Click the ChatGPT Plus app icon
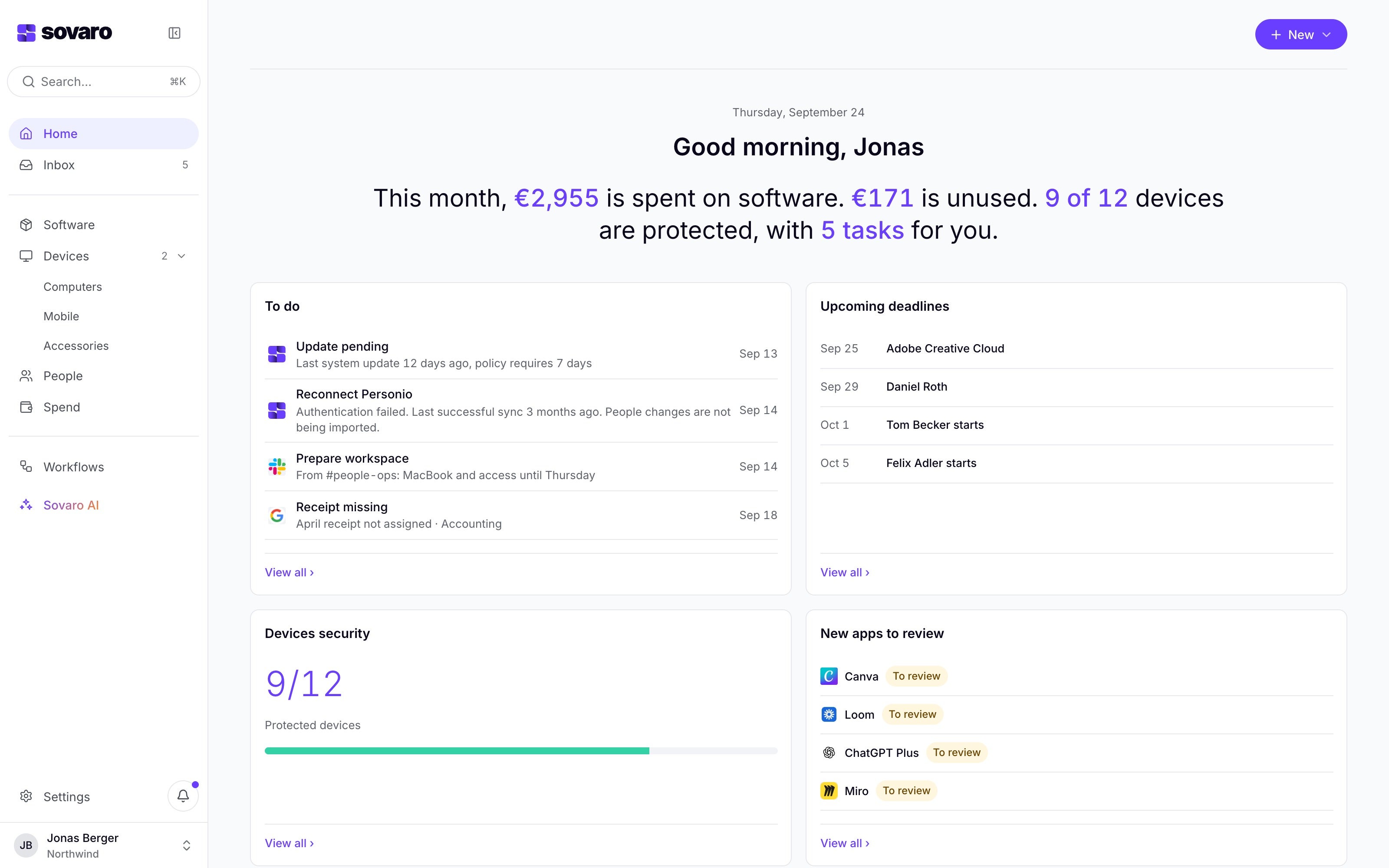This screenshot has width=1389, height=868. coord(829,753)
